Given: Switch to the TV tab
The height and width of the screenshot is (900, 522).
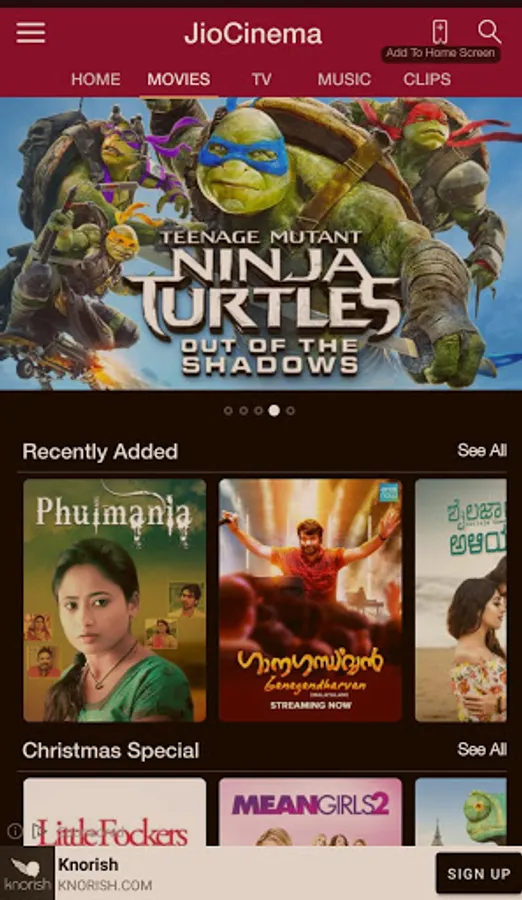Looking at the screenshot, I should (261, 79).
